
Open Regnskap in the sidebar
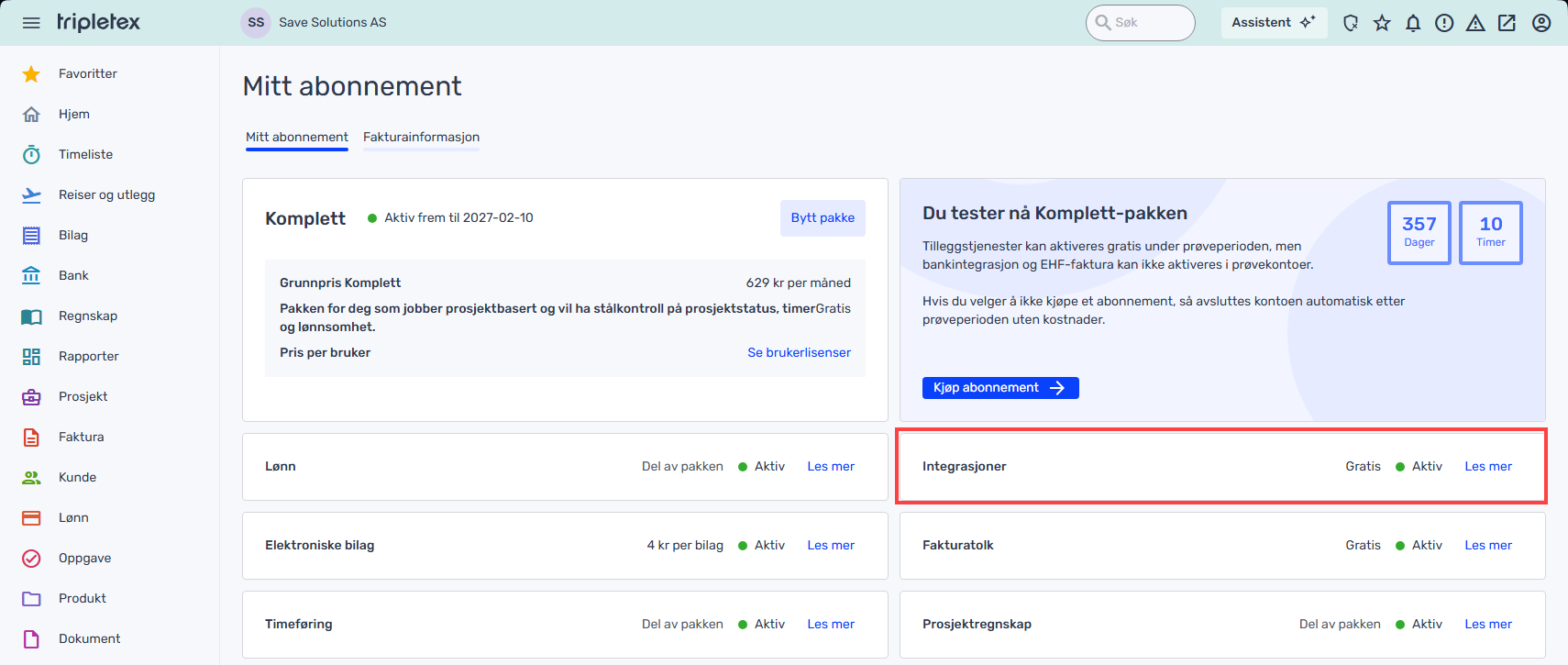tap(87, 316)
